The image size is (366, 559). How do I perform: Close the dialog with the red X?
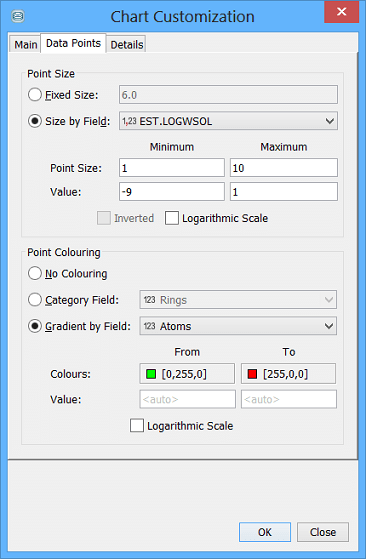pos(341,12)
